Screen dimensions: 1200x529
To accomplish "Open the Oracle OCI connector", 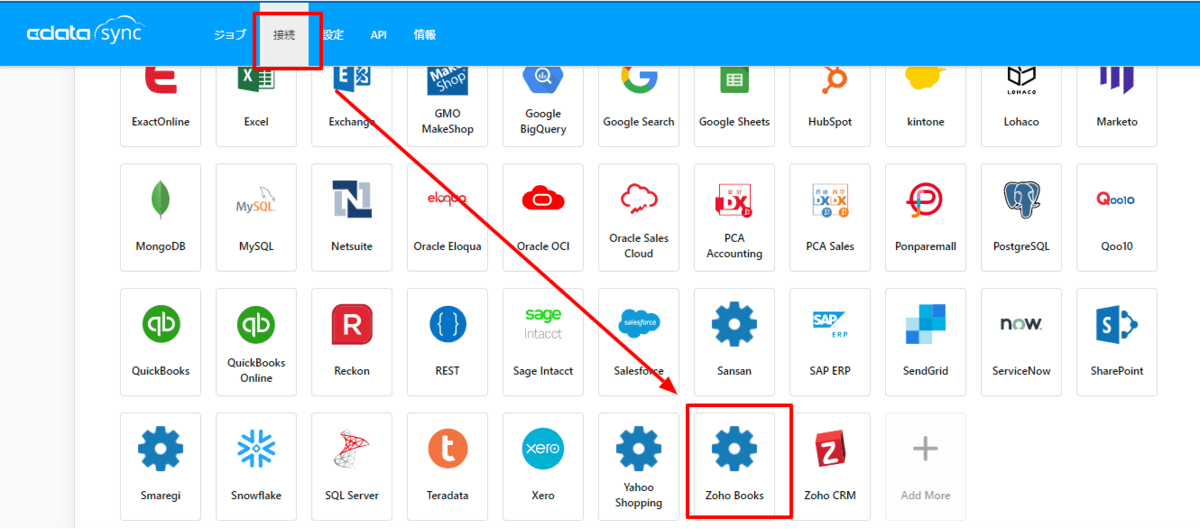I will [x=543, y=217].
